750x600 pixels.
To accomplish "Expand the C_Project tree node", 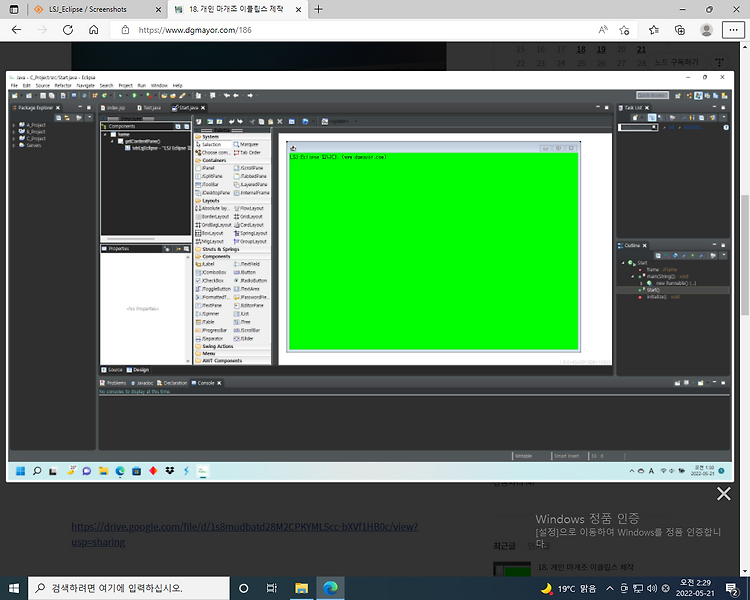I will coord(13,138).
